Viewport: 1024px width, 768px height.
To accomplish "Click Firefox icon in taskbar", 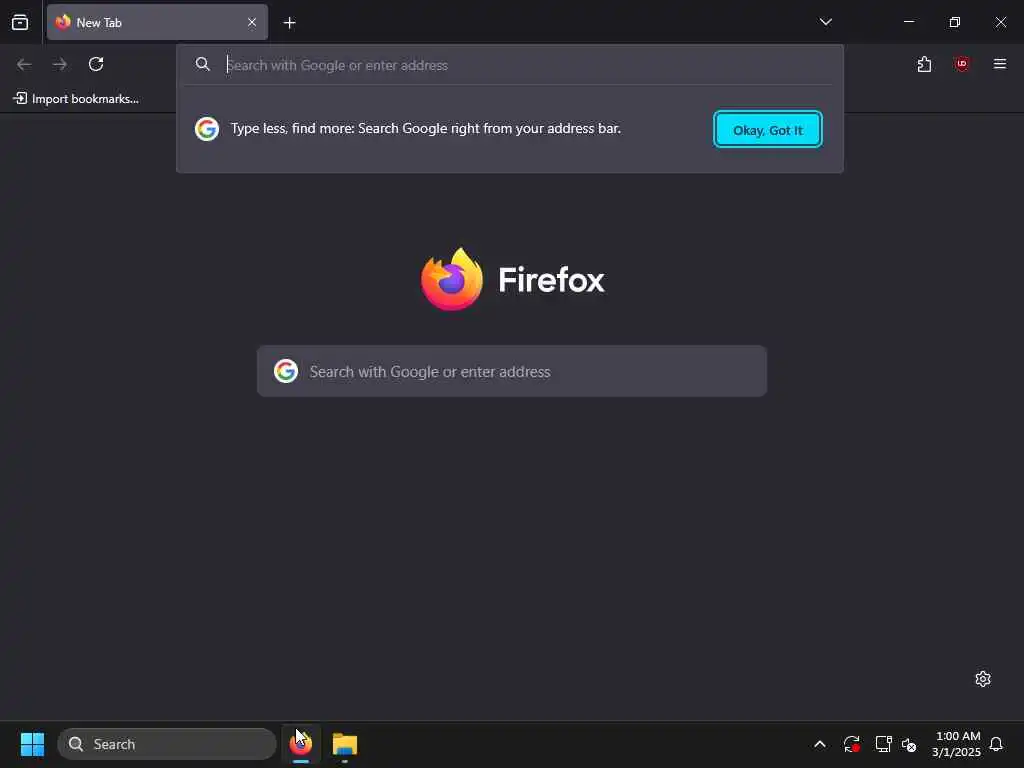I will tap(300, 744).
